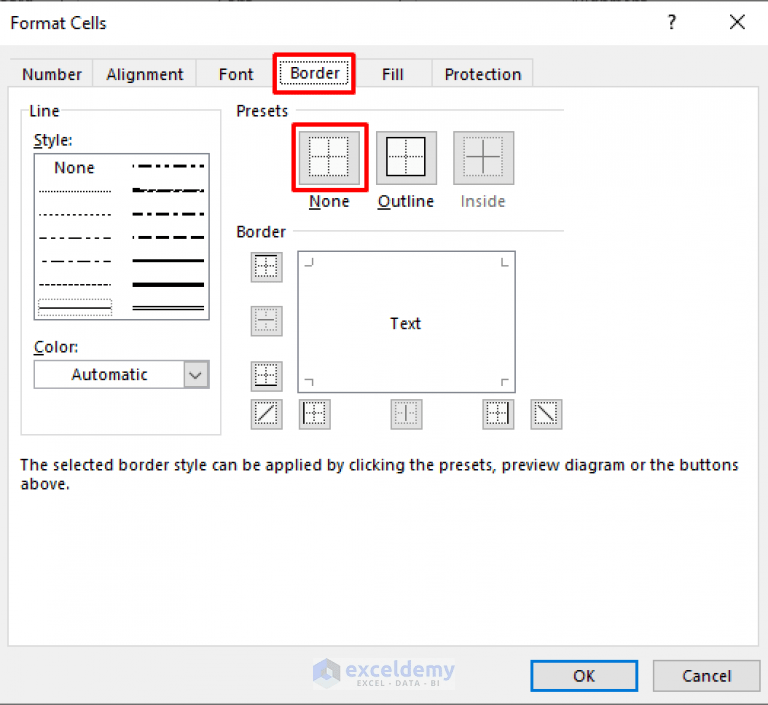Switch to the Font tab
This screenshot has height=705, width=768.
[236, 74]
